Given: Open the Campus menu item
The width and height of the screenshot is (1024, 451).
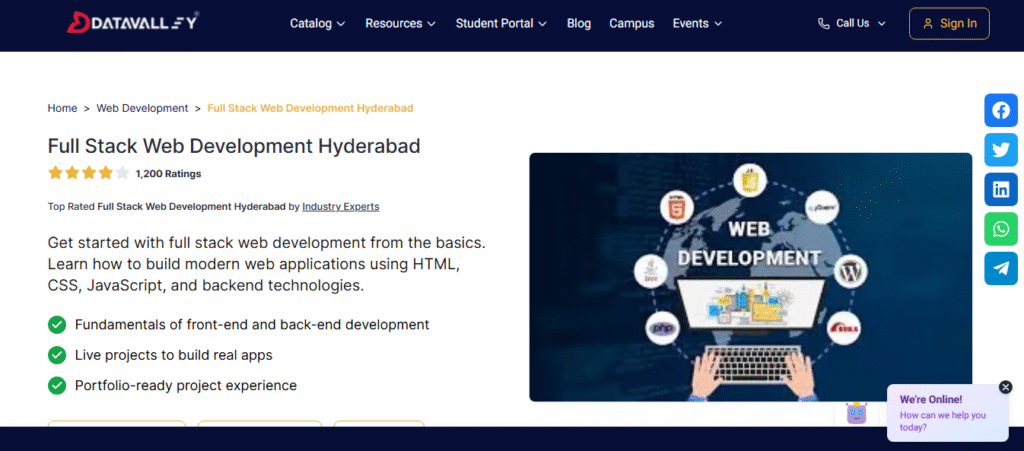Looking at the screenshot, I should pos(631,23).
